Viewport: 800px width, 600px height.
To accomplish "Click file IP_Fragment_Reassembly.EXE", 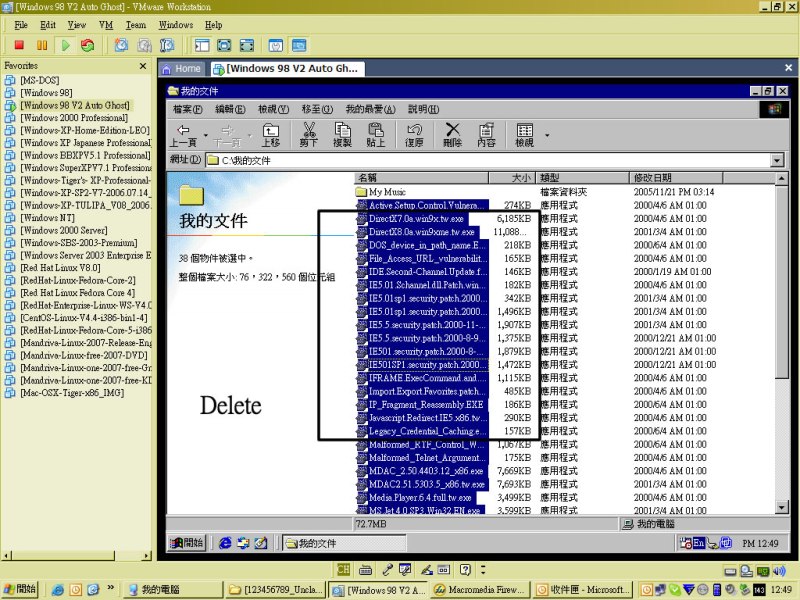I will [x=425, y=404].
